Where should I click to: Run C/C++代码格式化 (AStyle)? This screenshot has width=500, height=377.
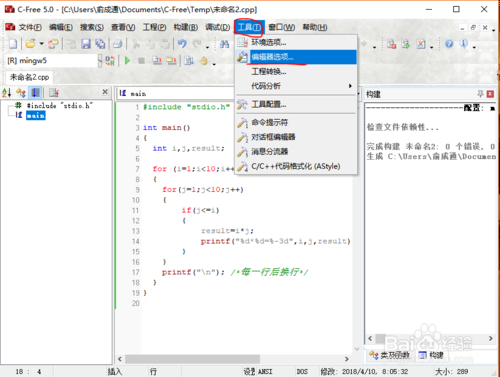click(296, 166)
